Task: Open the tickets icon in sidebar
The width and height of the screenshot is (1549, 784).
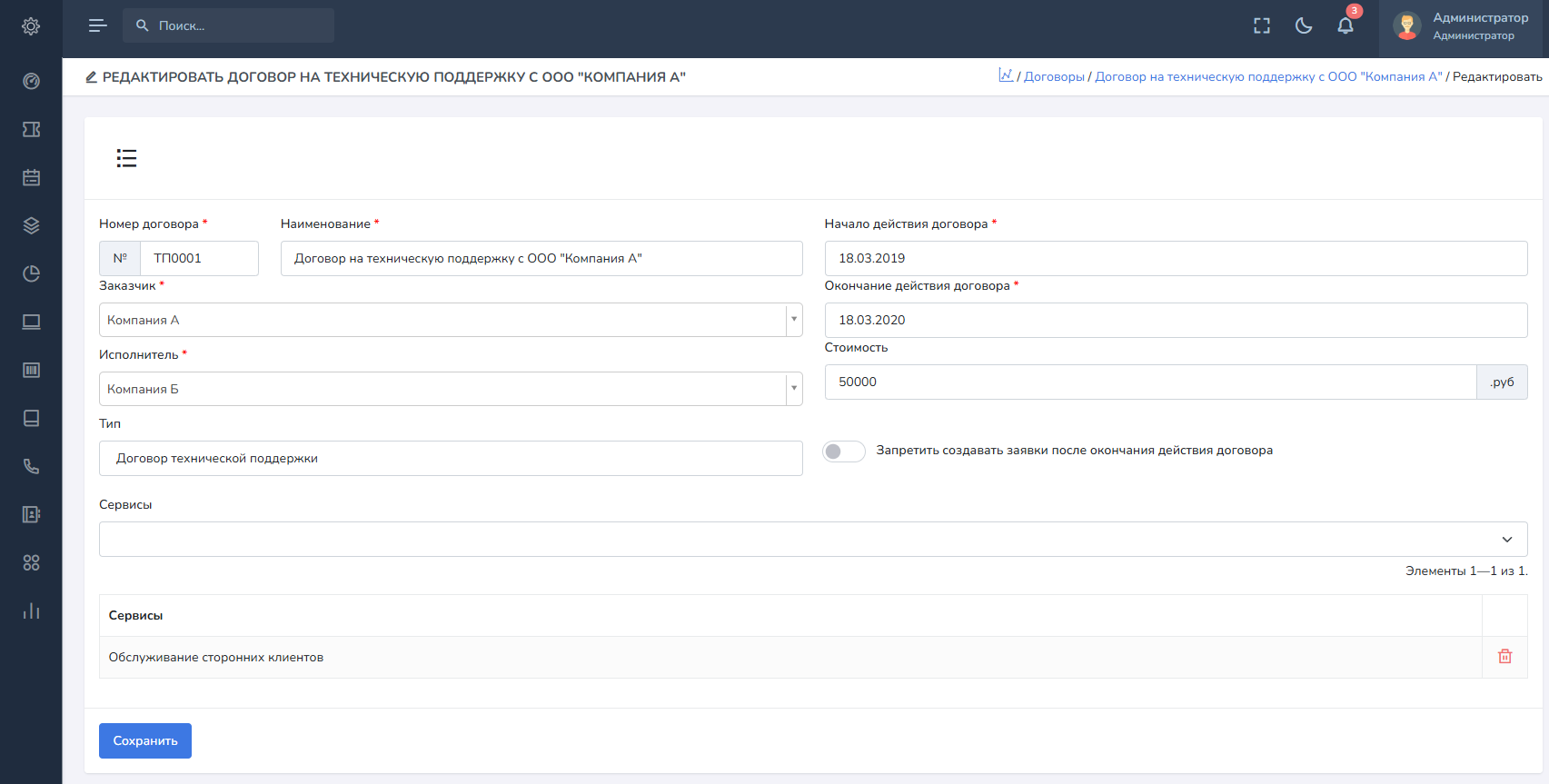Action: pos(31,129)
